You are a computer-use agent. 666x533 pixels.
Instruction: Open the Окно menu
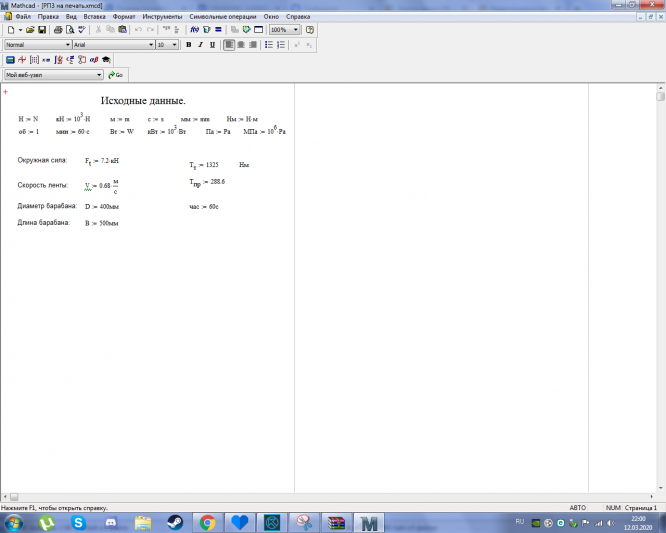pos(271,17)
